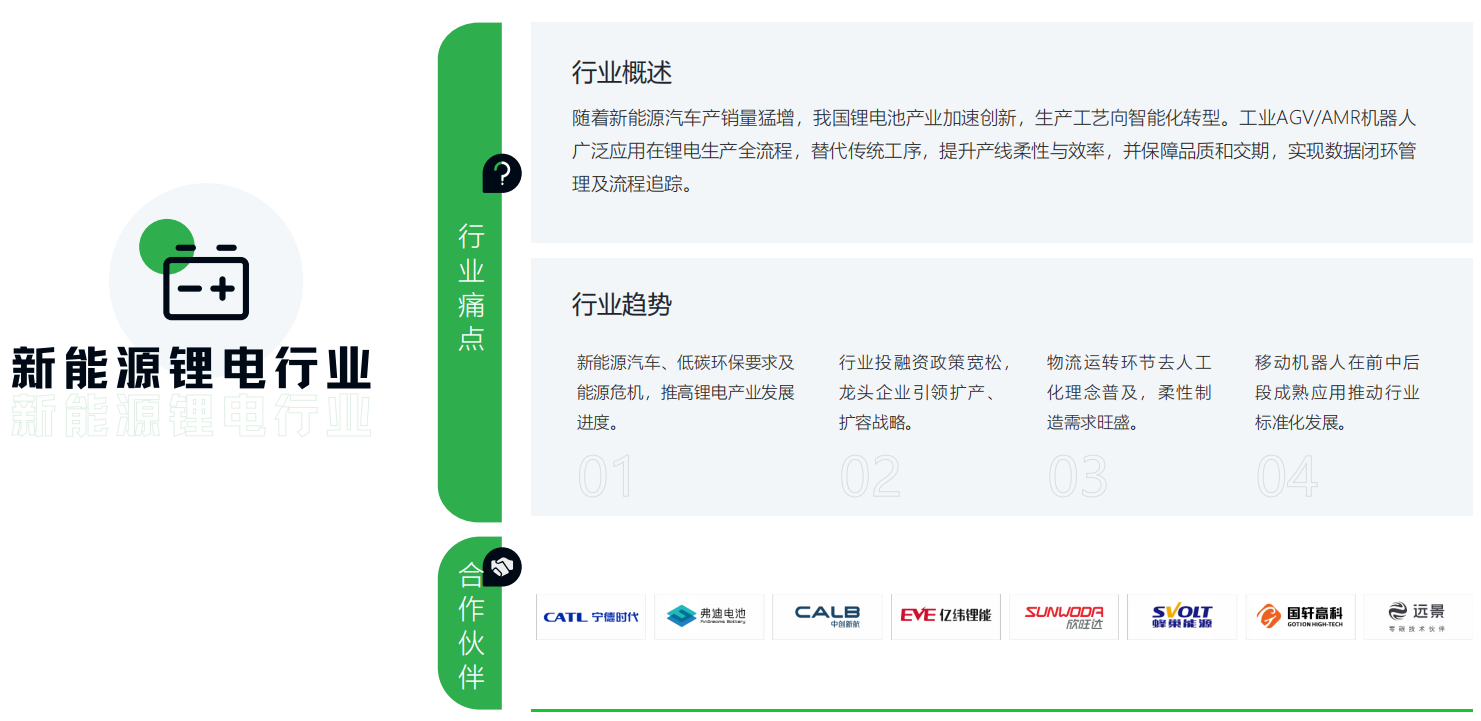Viewport: 1481px width, 721px height.
Task: Click the 行业趋势 heading
Action: coord(622,305)
